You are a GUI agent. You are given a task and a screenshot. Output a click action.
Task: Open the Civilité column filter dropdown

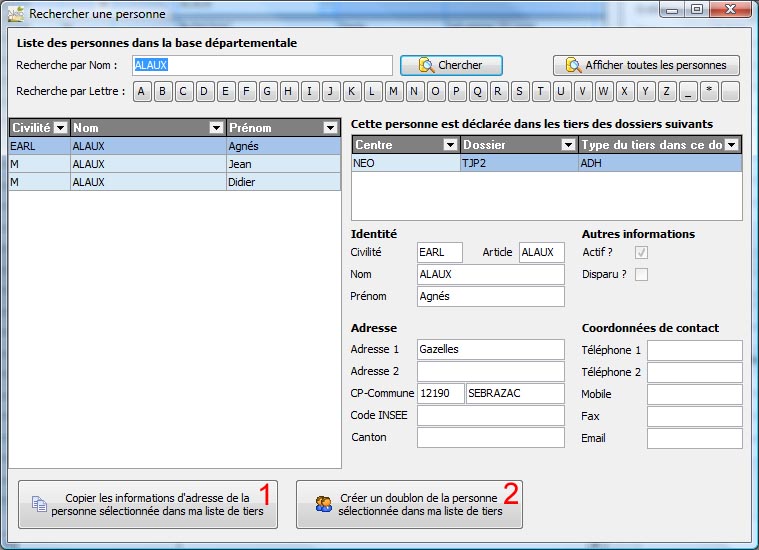(x=61, y=128)
